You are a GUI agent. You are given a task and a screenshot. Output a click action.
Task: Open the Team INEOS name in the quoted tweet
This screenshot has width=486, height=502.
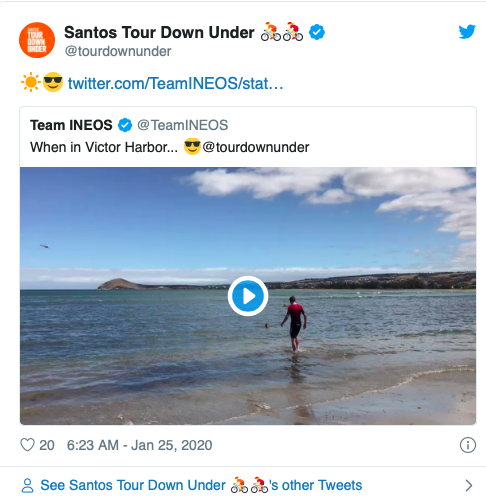coord(71,125)
